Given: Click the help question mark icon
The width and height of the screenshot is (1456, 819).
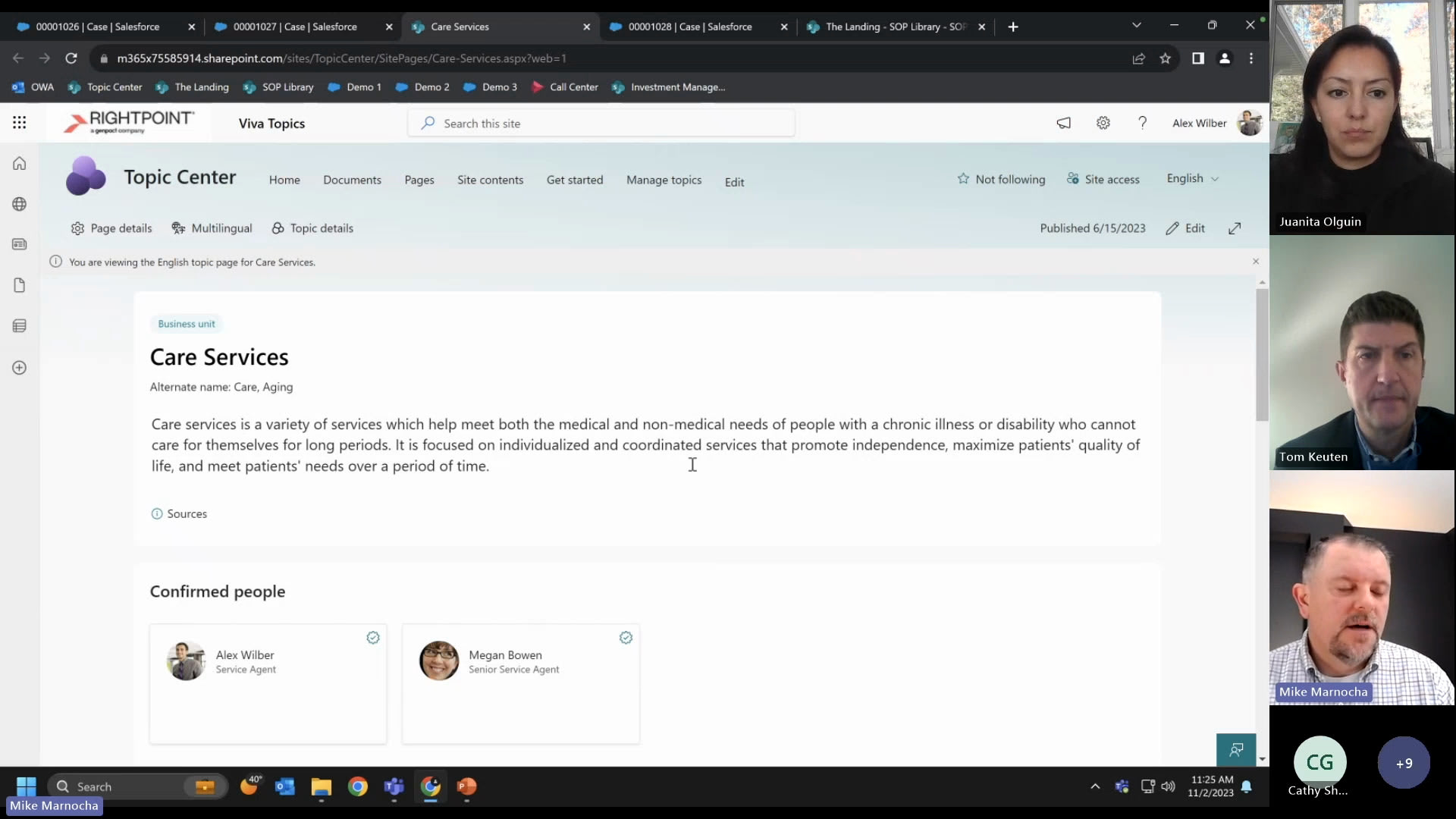Looking at the screenshot, I should tap(1142, 123).
